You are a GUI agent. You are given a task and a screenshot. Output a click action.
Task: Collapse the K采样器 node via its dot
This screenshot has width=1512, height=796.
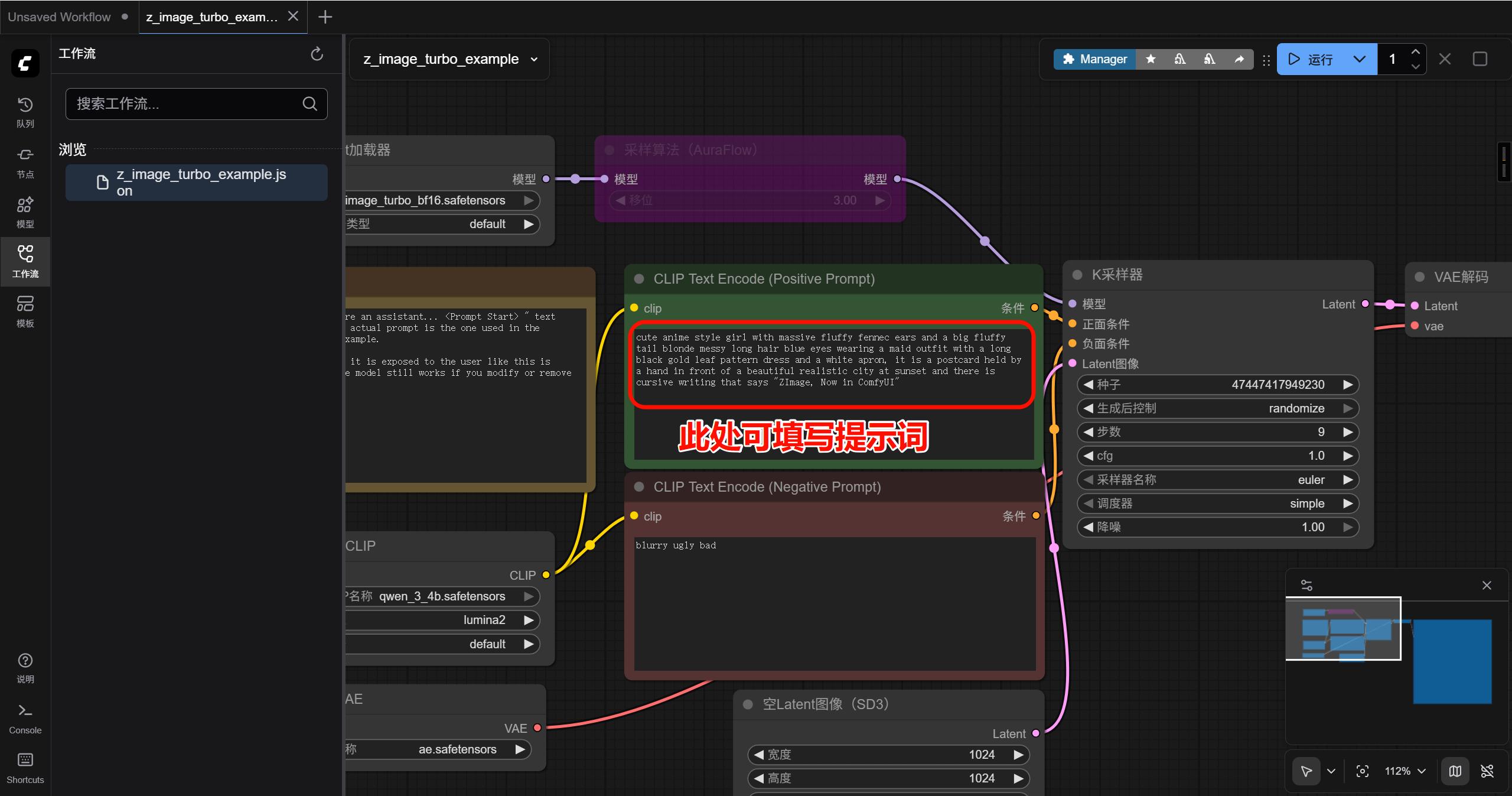coord(1077,275)
